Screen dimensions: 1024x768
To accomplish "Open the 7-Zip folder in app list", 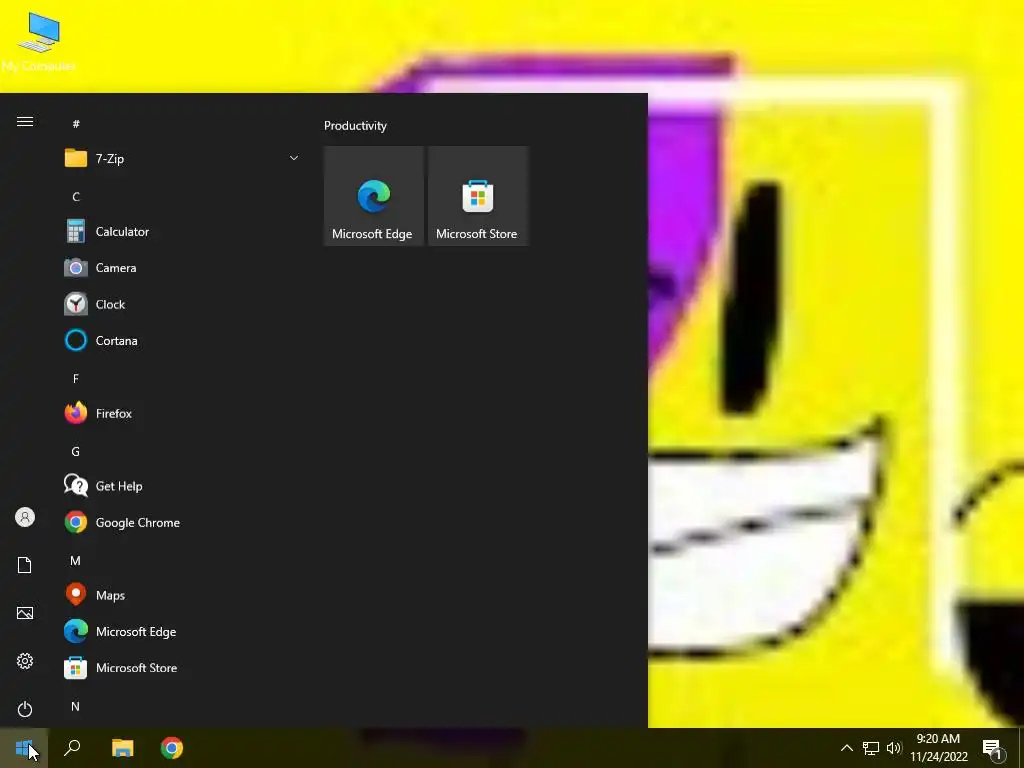I will click(x=182, y=159).
